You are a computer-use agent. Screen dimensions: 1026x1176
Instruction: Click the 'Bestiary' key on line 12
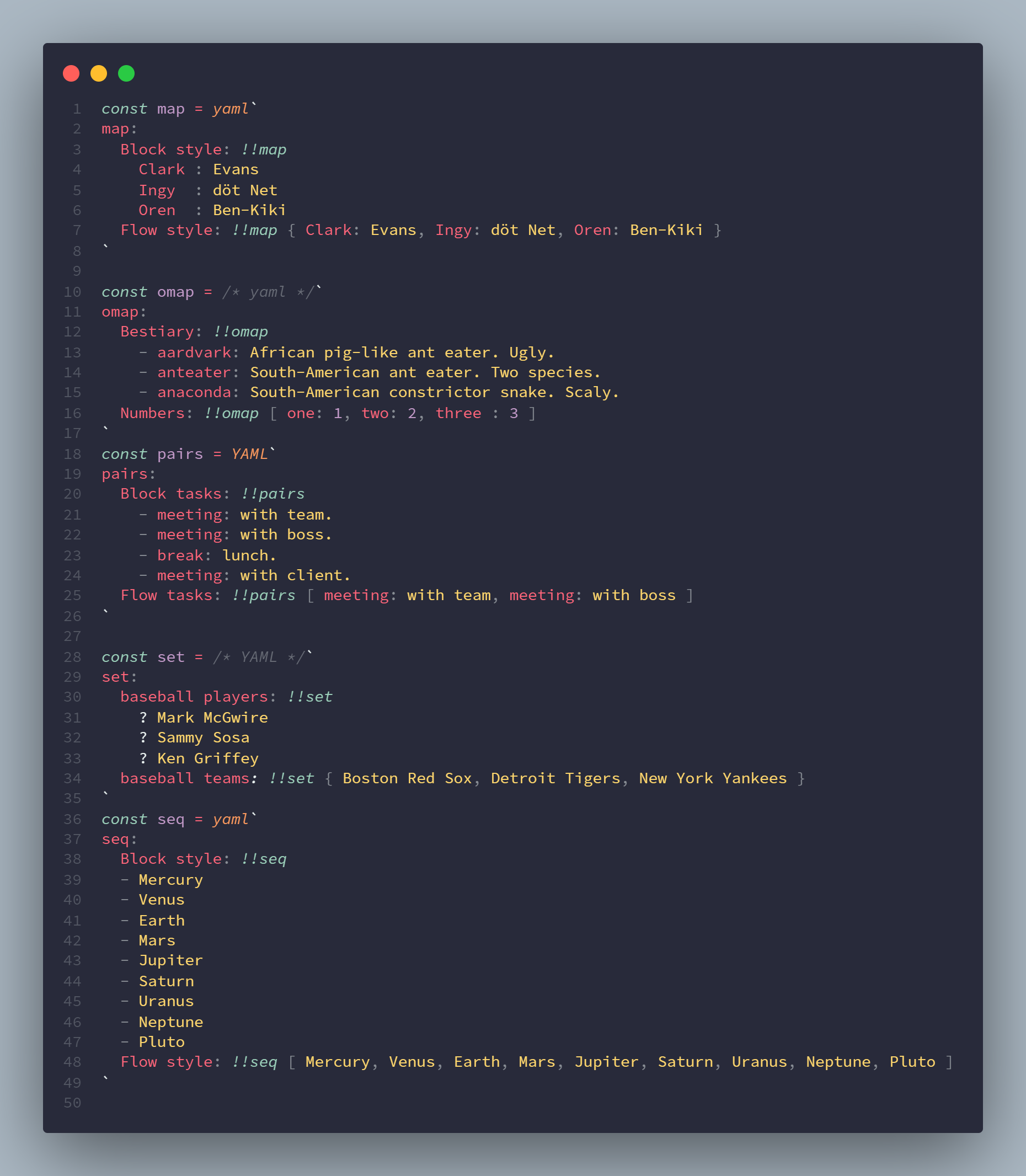pyautogui.click(x=157, y=332)
